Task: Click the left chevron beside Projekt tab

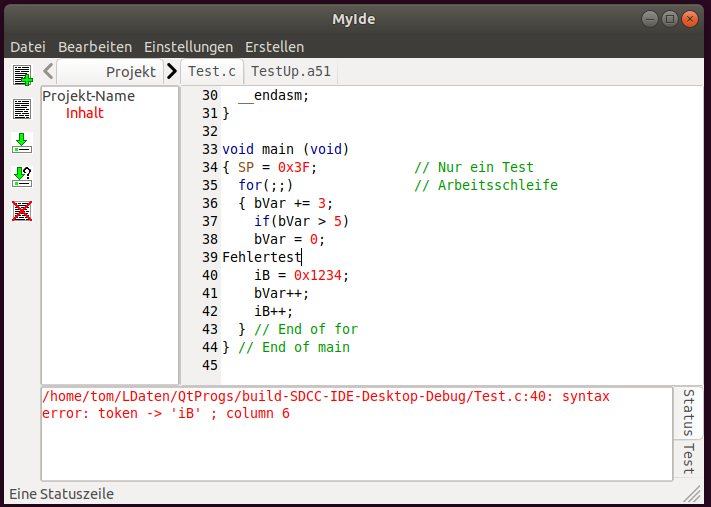Action: pos(48,71)
